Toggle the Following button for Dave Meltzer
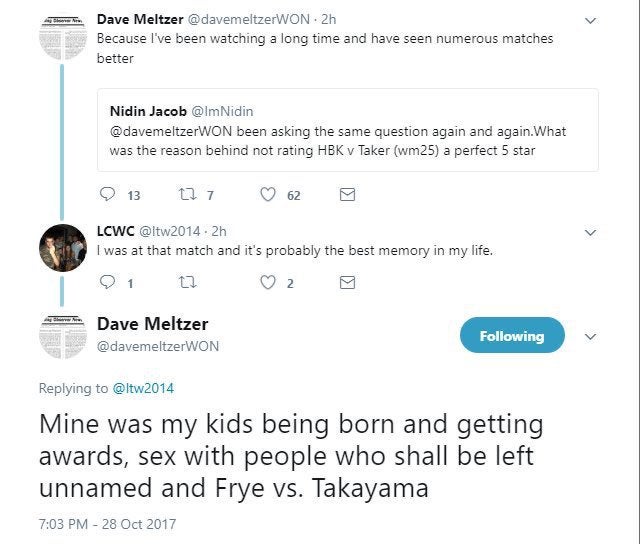The height and width of the screenshot is (544, 640). pyautogui.click(x=512, y=336)
